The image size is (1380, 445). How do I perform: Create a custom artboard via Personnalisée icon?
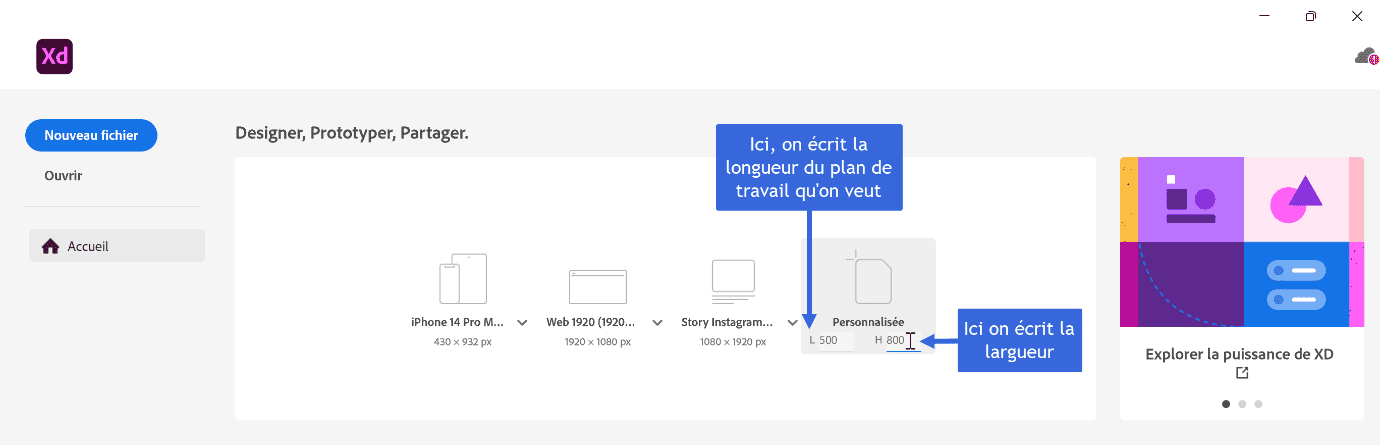click(868, 277)
